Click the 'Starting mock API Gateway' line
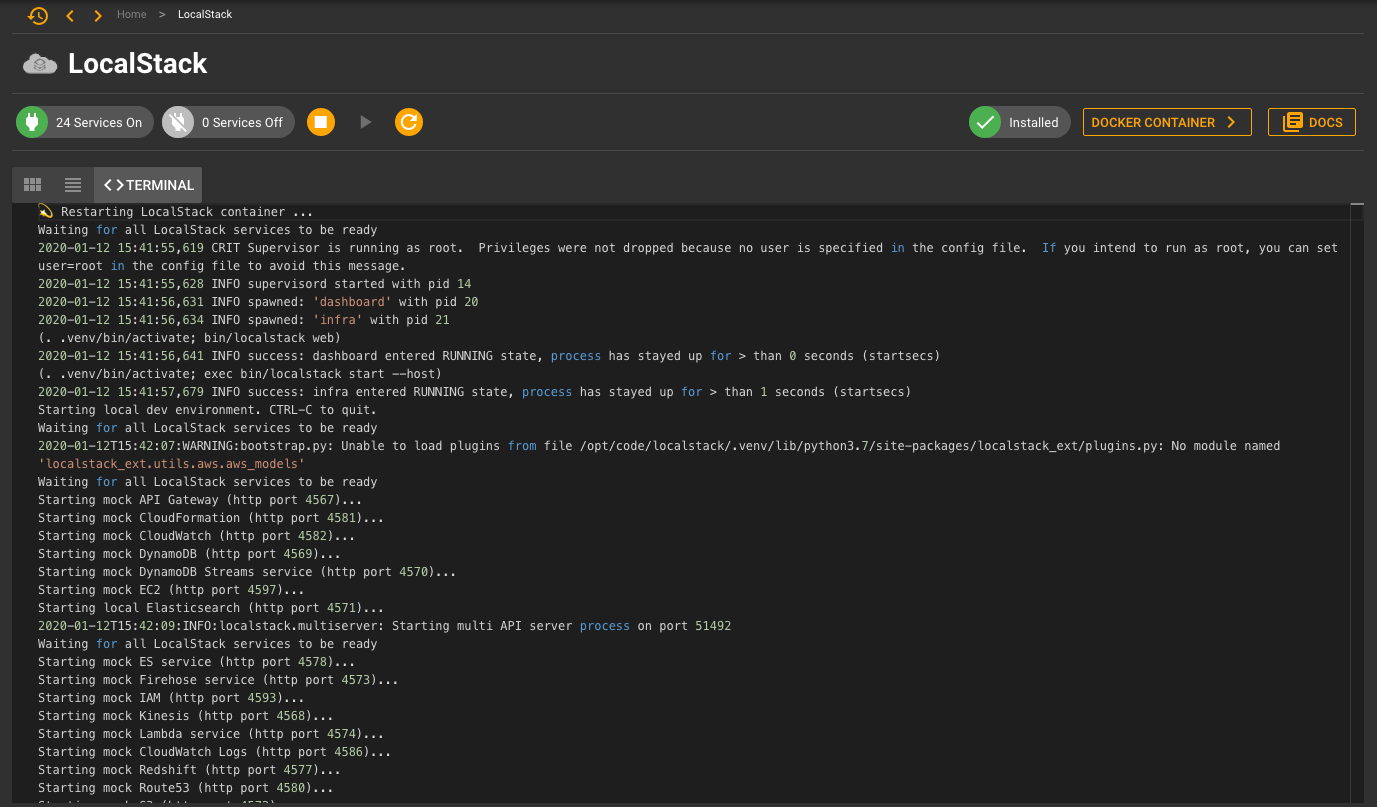 (200, 500)
